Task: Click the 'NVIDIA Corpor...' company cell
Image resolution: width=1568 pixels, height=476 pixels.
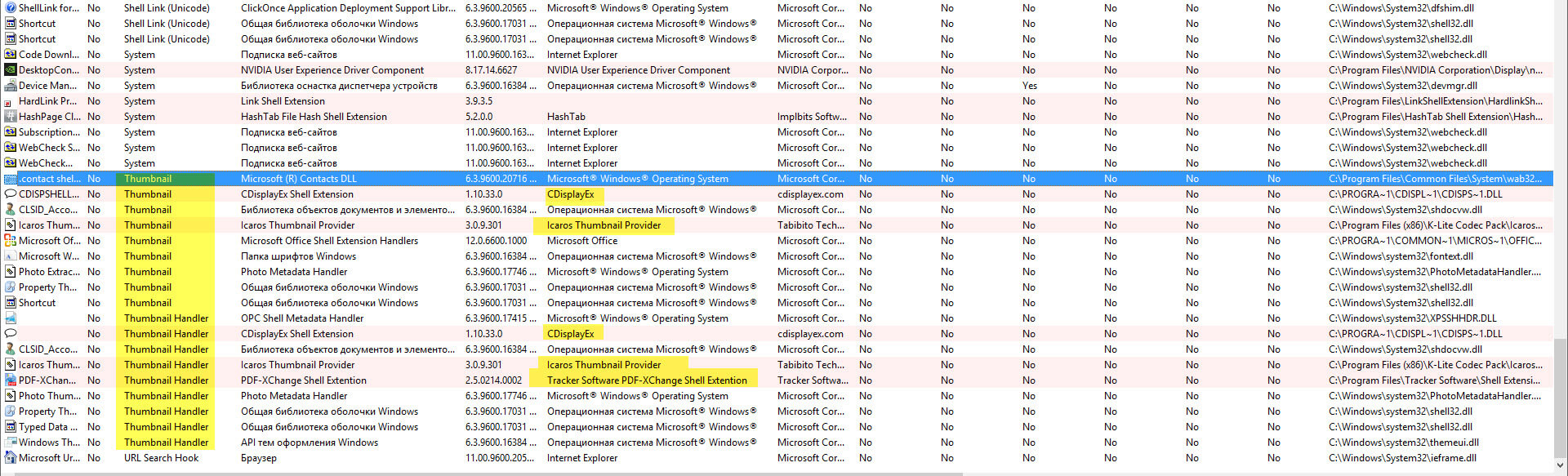Action: coord(813,70)
